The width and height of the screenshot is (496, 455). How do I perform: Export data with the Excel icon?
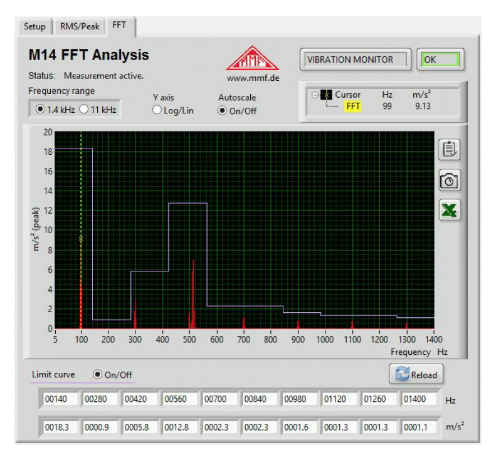pyautogui.click(x=449, y=210)
